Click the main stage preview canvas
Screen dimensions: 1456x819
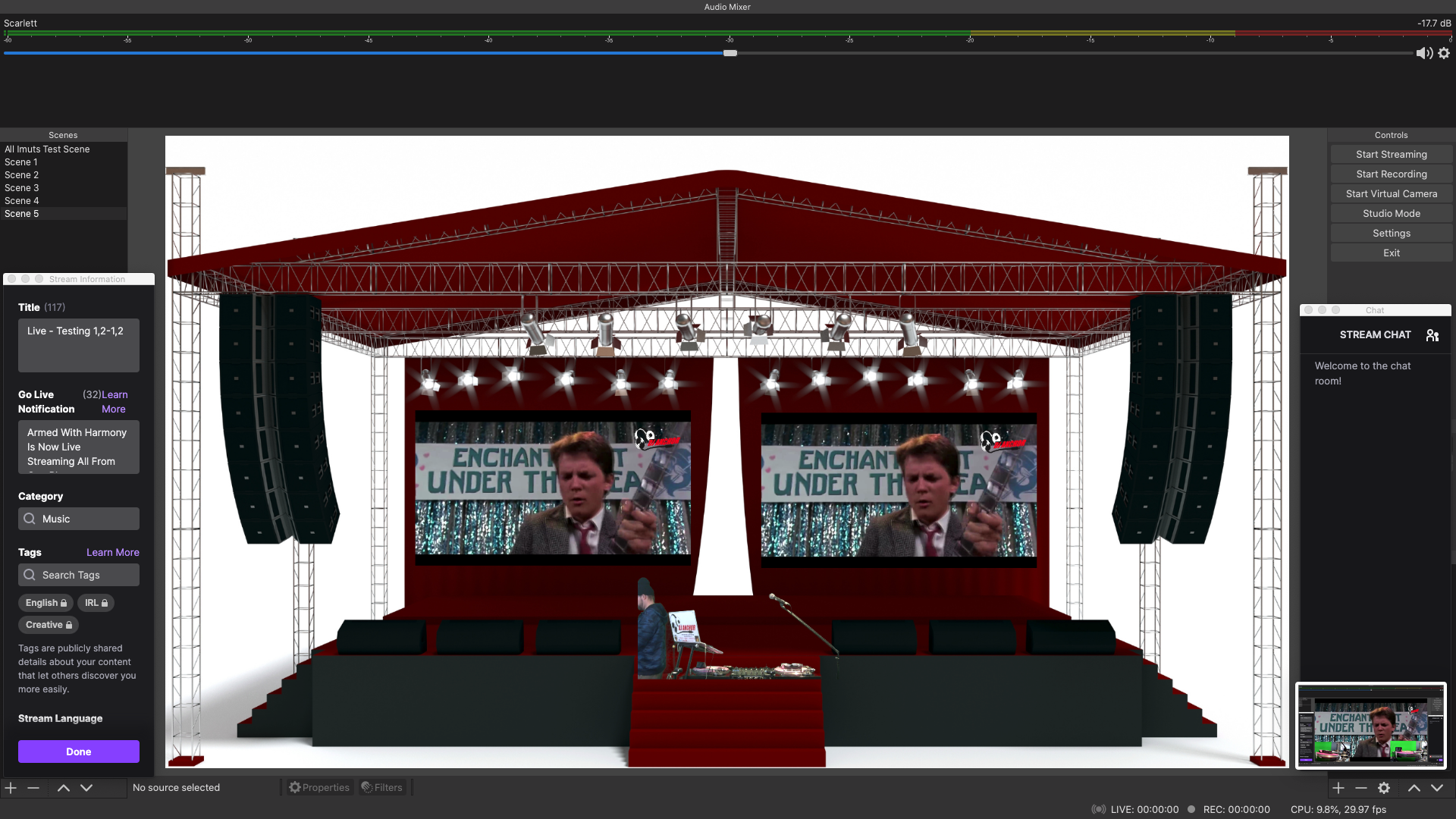coord(727,452)
